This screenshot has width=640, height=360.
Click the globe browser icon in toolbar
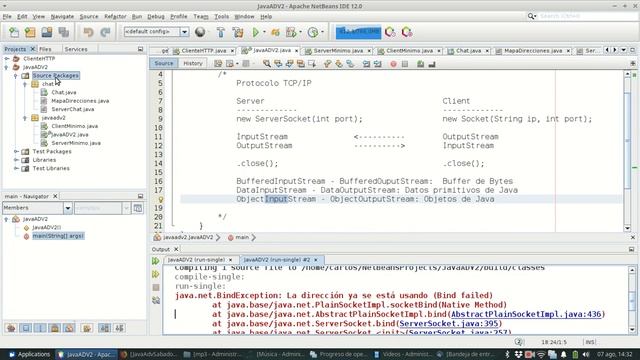[x=200, y=32]
